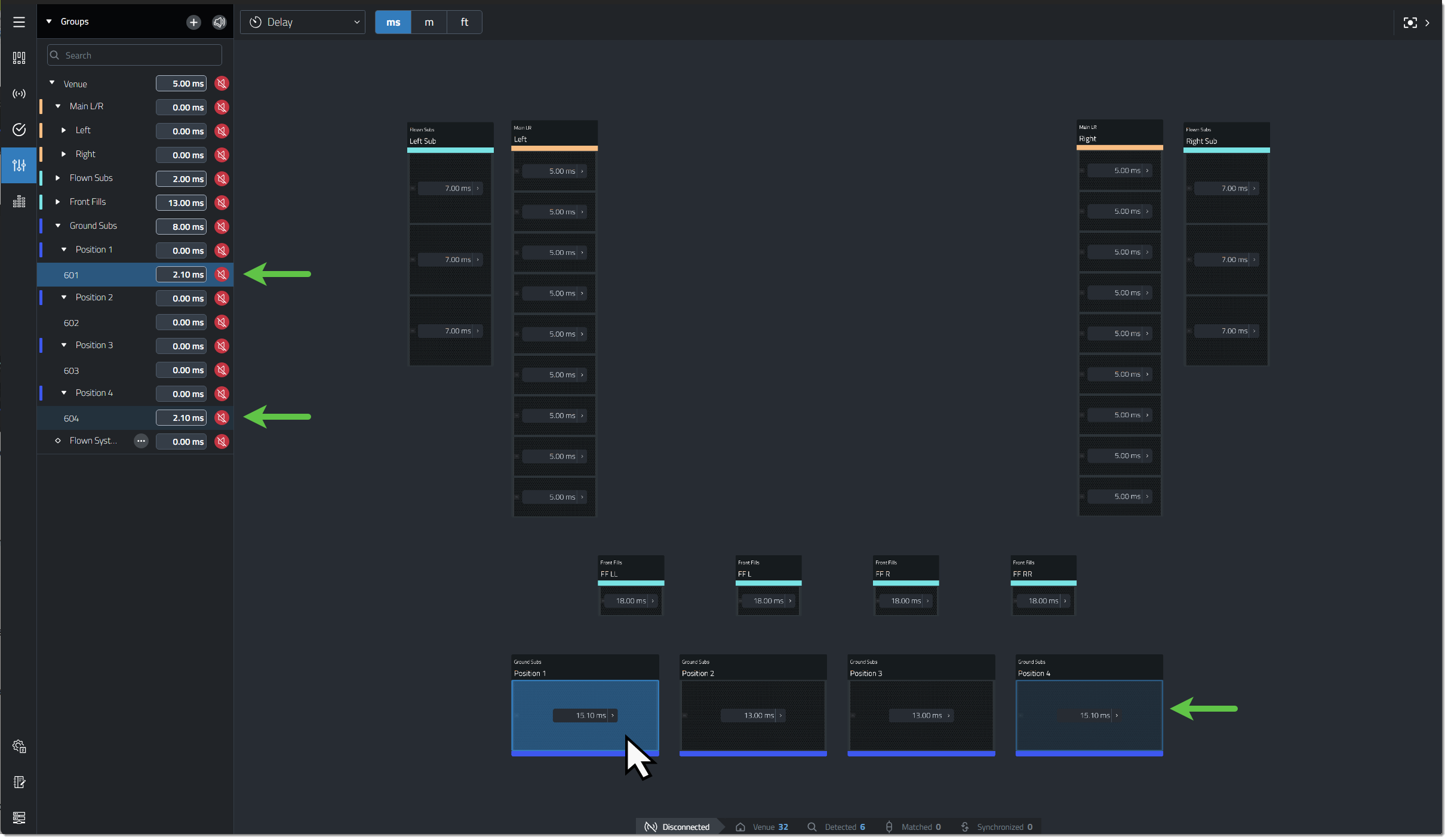1448x840 pixels.
Task: Select Ground Subs Position 3 speaker block
Action: 921,715
